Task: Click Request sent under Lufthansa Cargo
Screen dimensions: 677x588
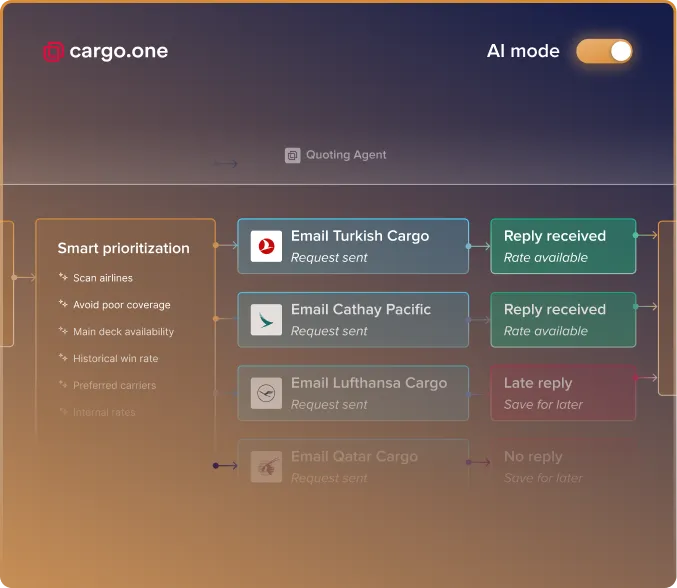Action: point(329,405)
